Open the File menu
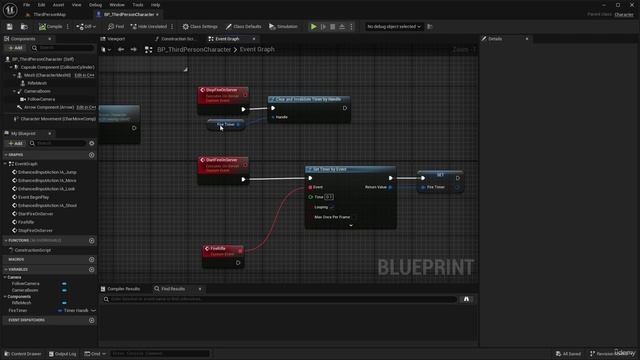 [x=27, y=5]
